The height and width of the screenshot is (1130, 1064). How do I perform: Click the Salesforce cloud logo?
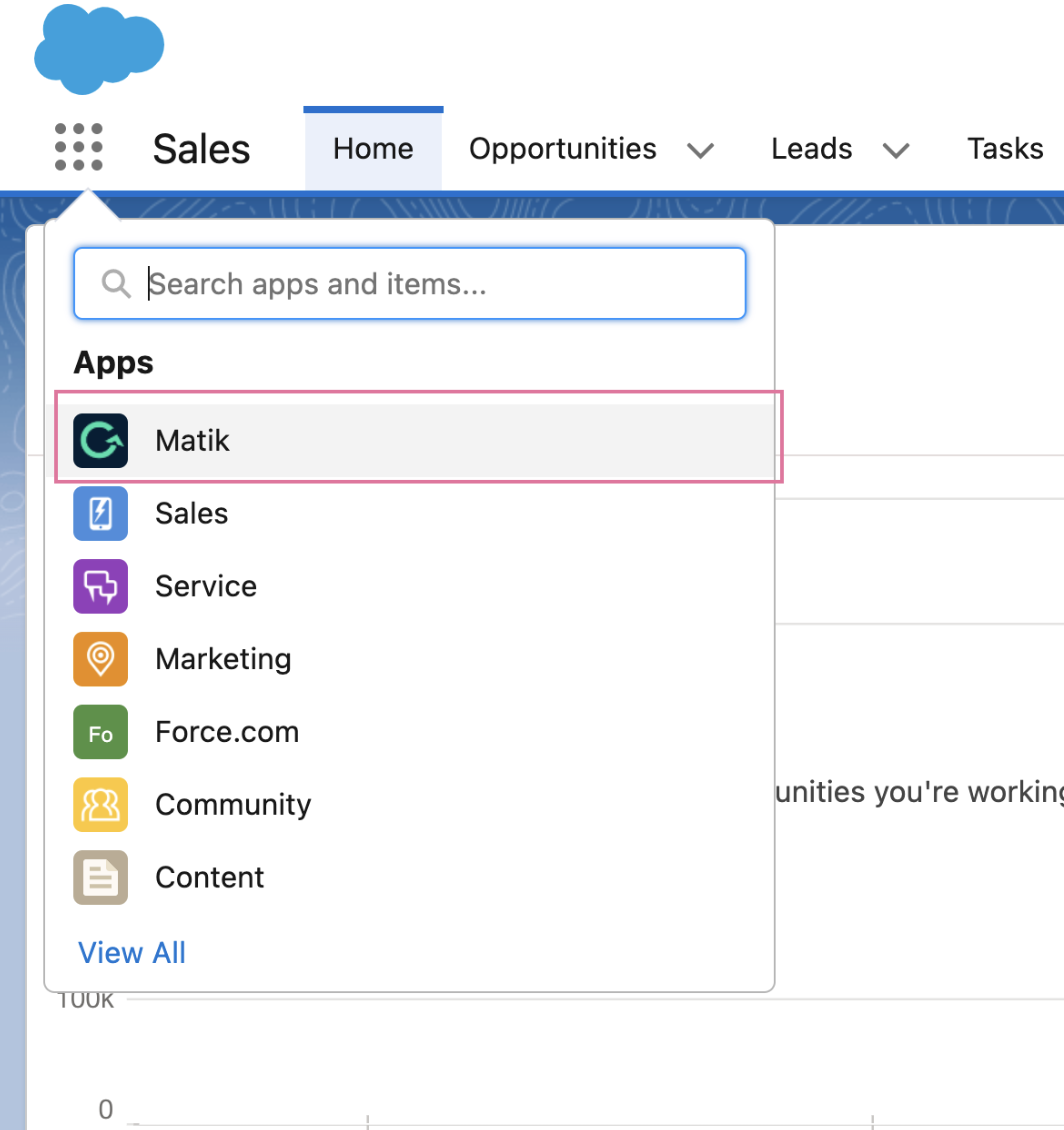(99, 49)
